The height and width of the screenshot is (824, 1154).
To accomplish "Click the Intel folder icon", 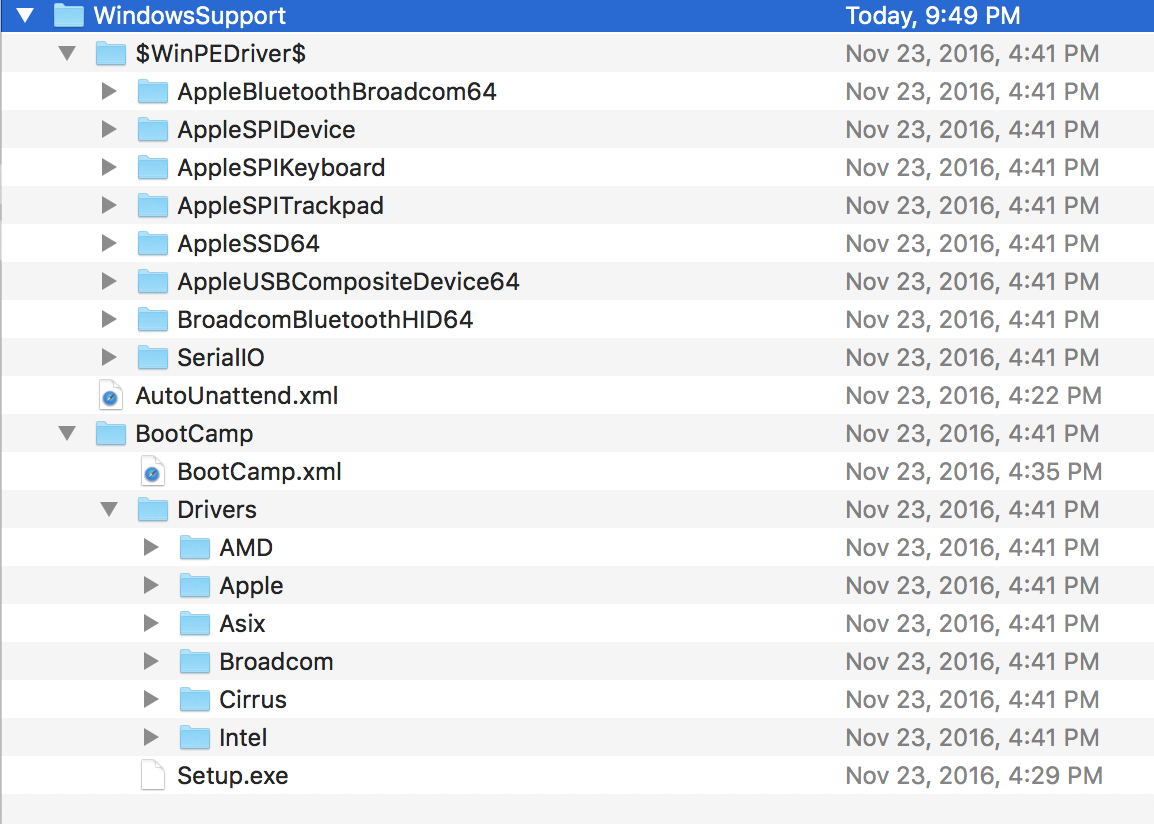I will click(x=195, y=737).
